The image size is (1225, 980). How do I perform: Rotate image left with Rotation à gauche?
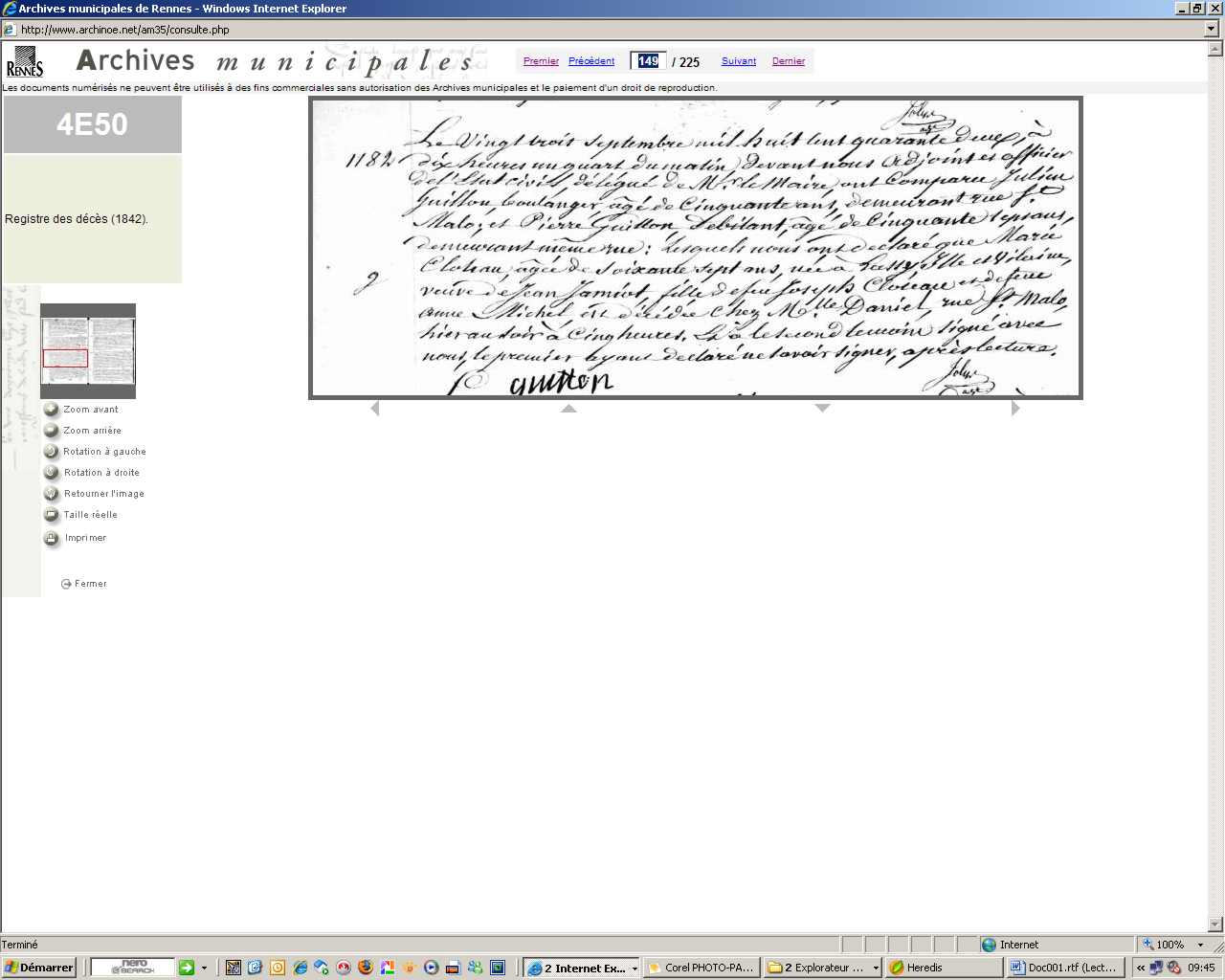(x=52, y=452)
